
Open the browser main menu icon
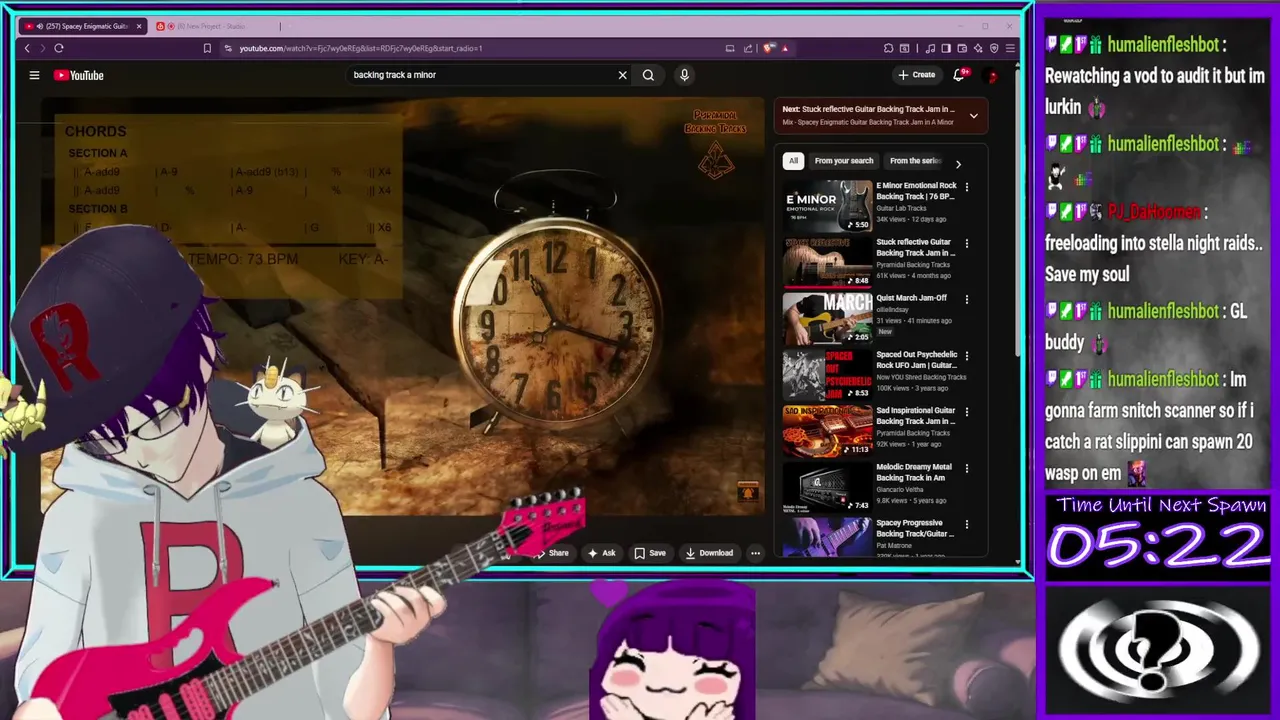point(1010,48)
